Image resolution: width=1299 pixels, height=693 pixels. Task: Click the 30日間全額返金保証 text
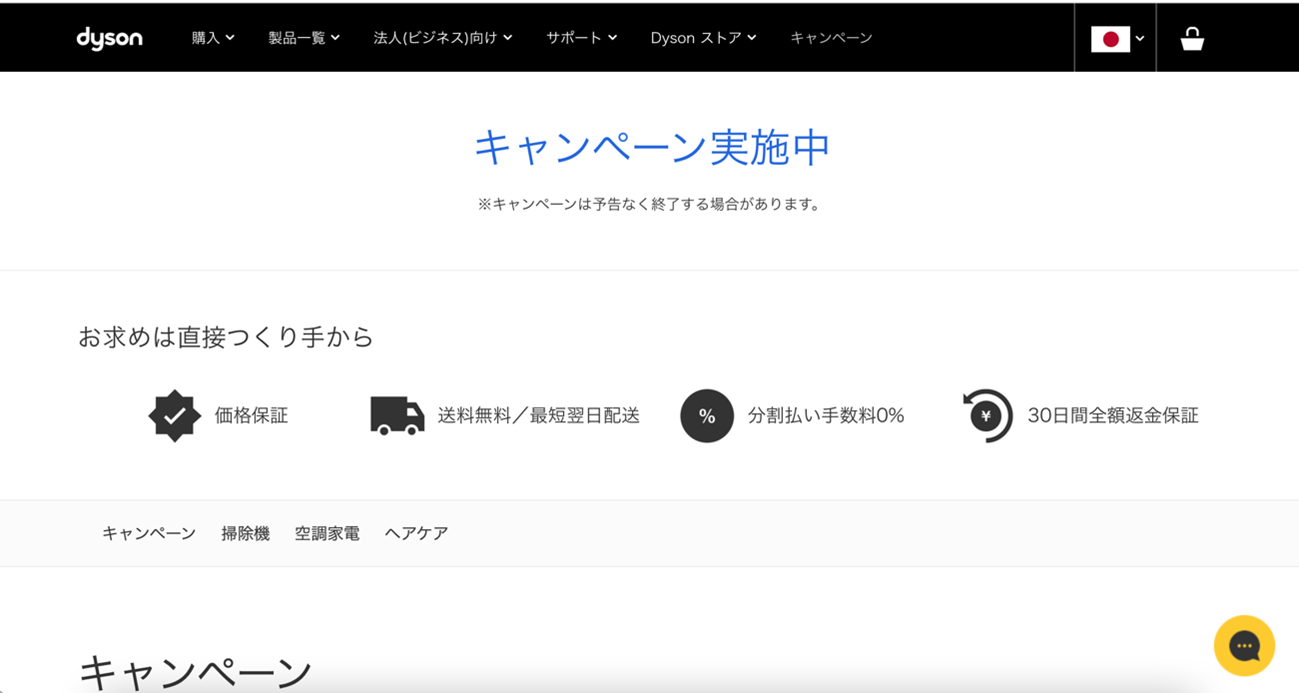[x=1112, y=416]
